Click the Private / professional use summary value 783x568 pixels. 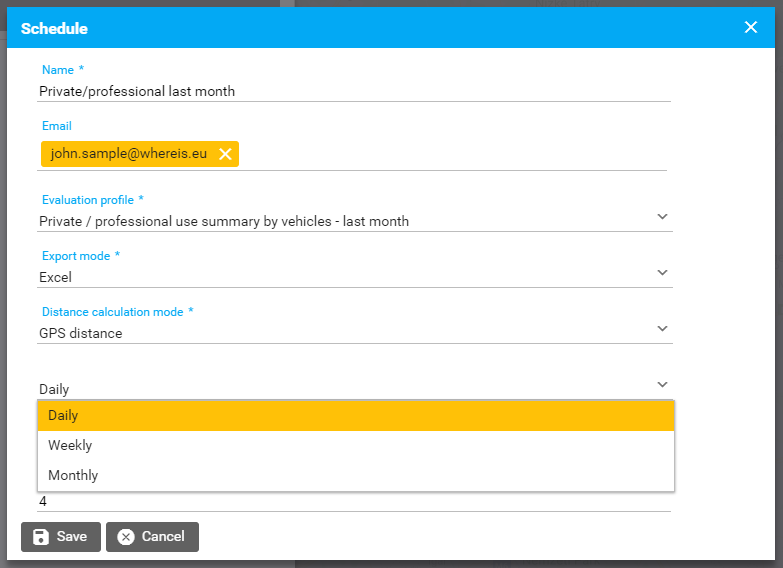pos(224,221)
